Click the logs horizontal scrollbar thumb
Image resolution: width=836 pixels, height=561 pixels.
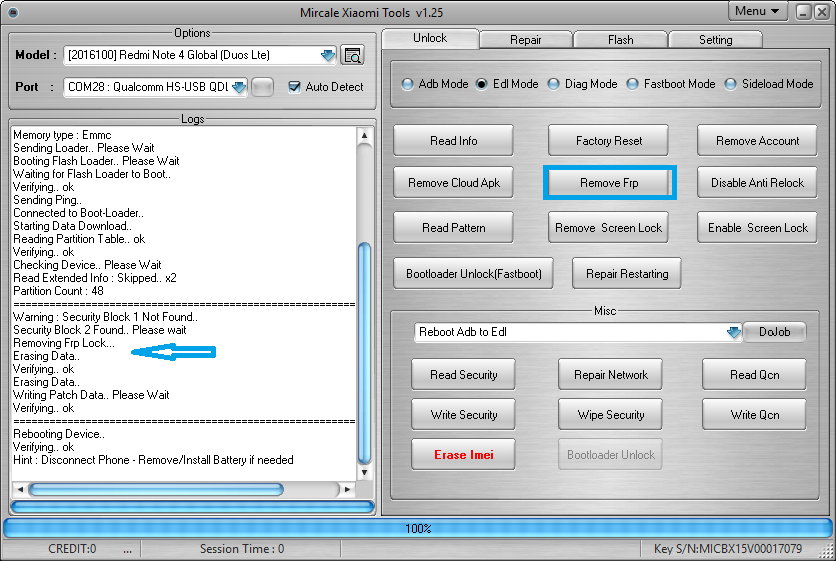coord(156,489)
